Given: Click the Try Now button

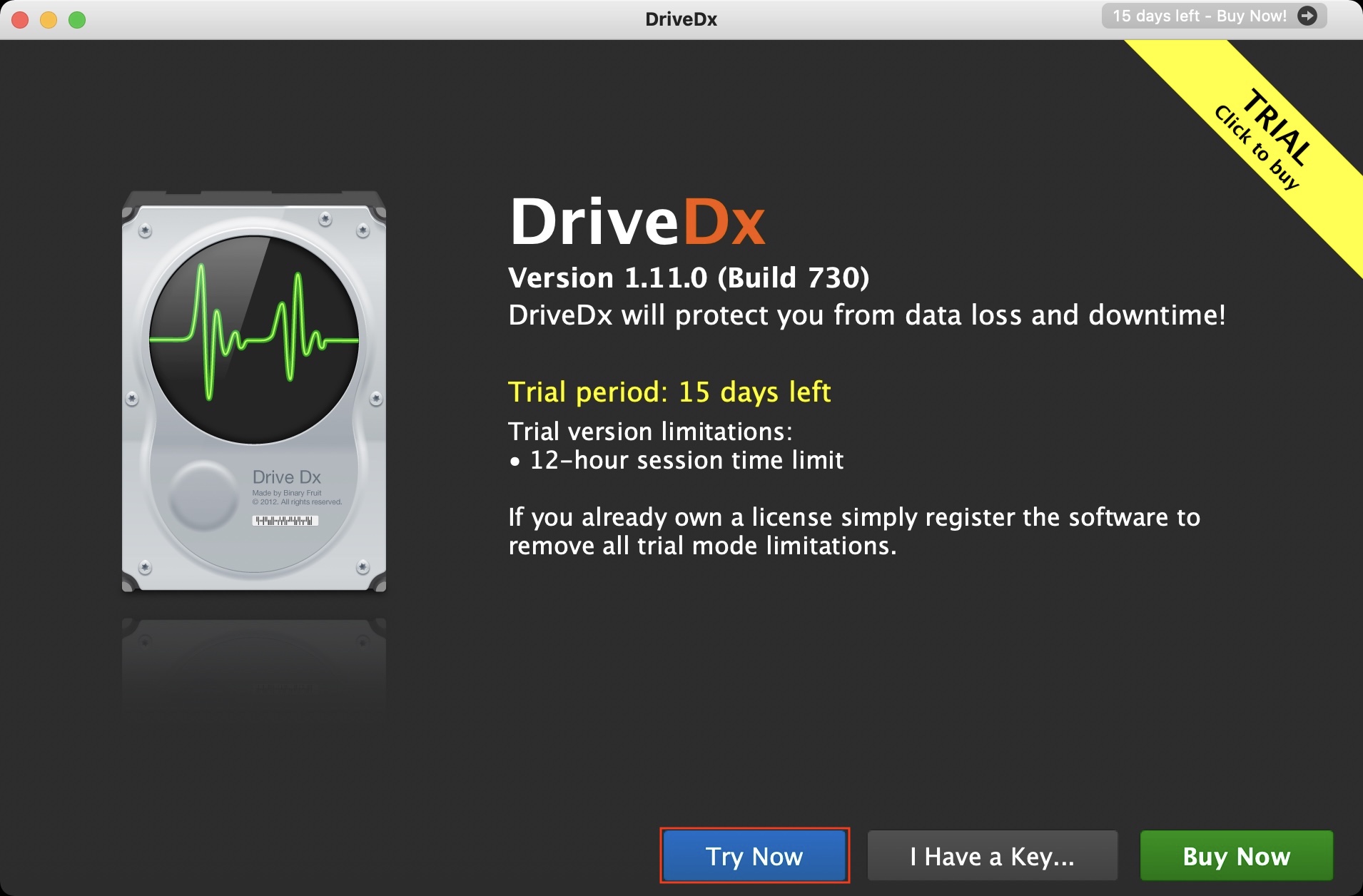Looking at the screenshot, I should click(x=754, y=855).
